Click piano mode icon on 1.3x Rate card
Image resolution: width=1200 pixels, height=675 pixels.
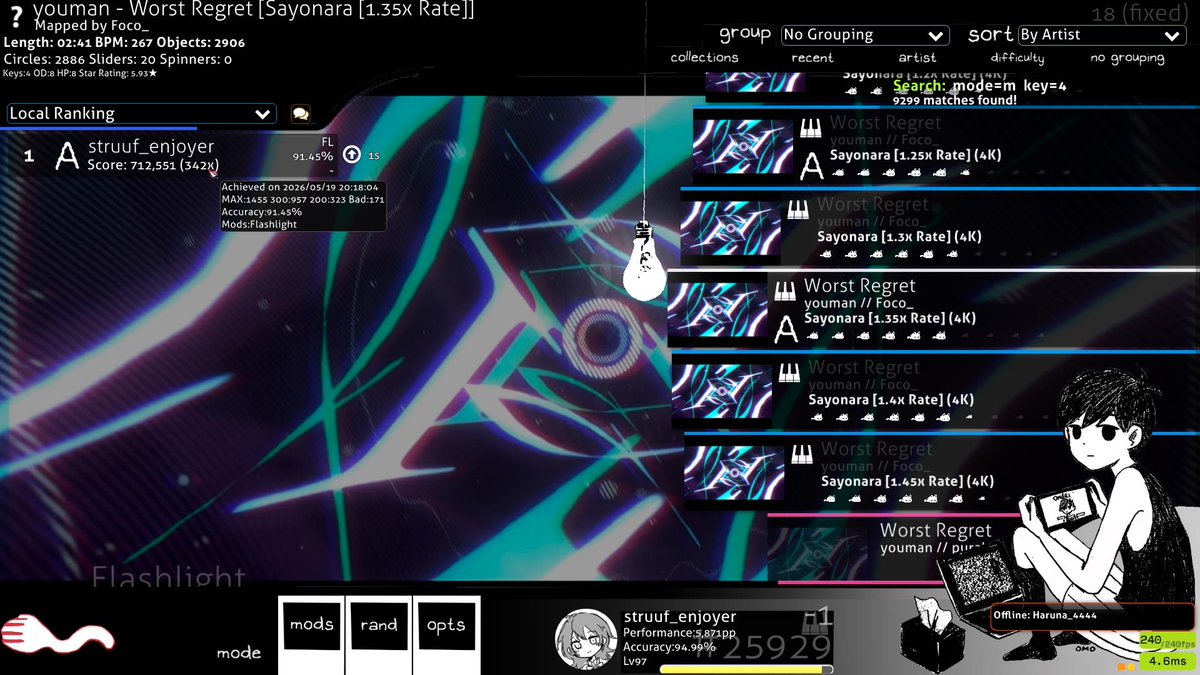coord(797,210)
